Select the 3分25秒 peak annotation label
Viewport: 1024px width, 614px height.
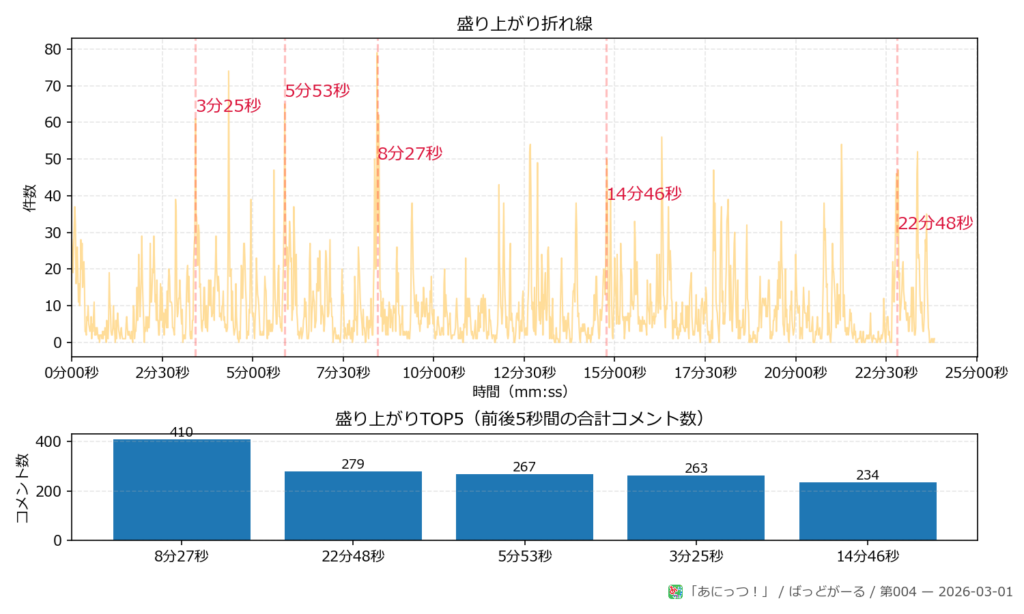229,104
